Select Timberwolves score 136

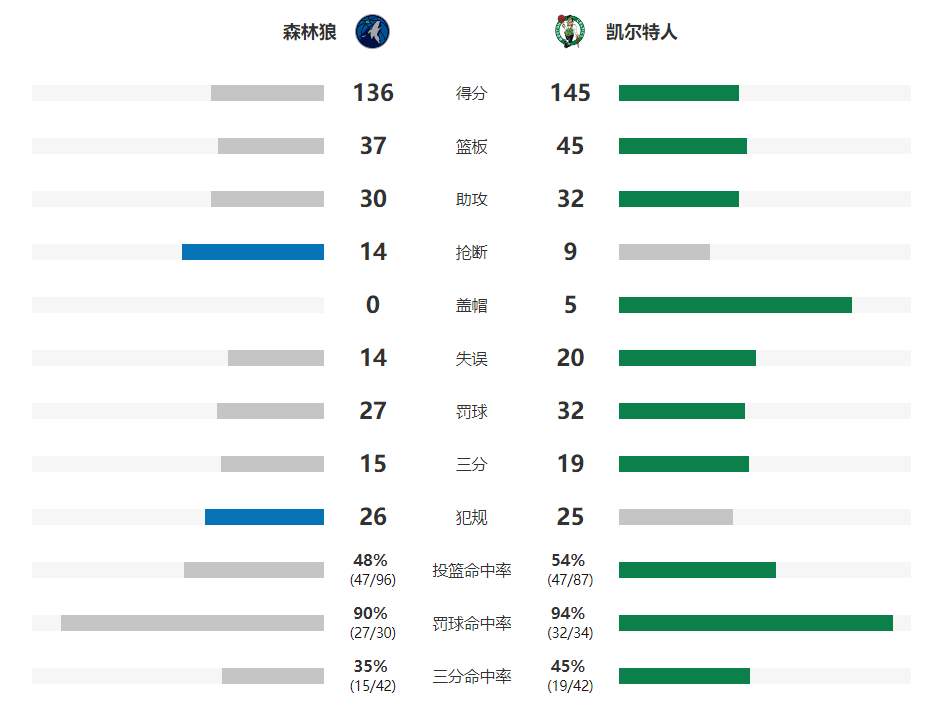tap(373, 93)
